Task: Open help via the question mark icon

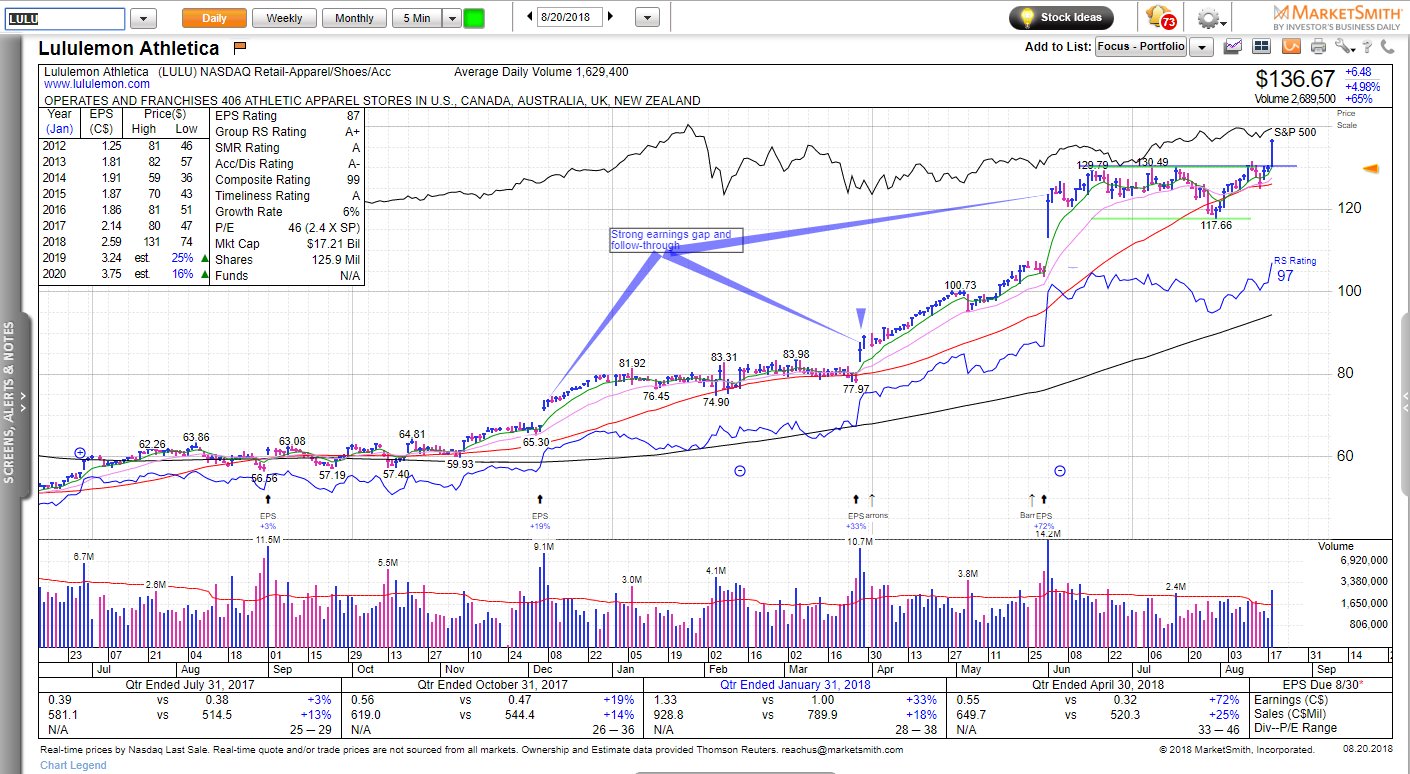Action: coord(1368,46)
